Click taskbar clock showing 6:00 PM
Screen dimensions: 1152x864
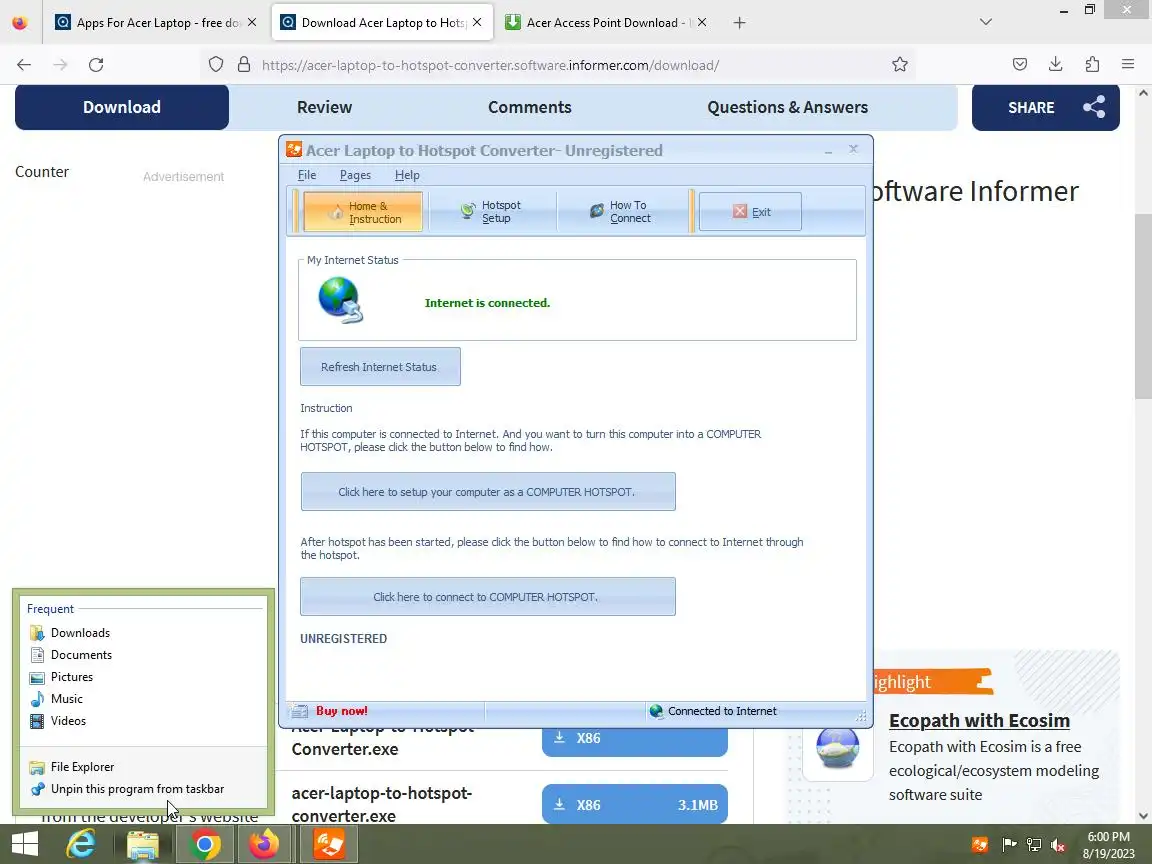coord(1108,845)
